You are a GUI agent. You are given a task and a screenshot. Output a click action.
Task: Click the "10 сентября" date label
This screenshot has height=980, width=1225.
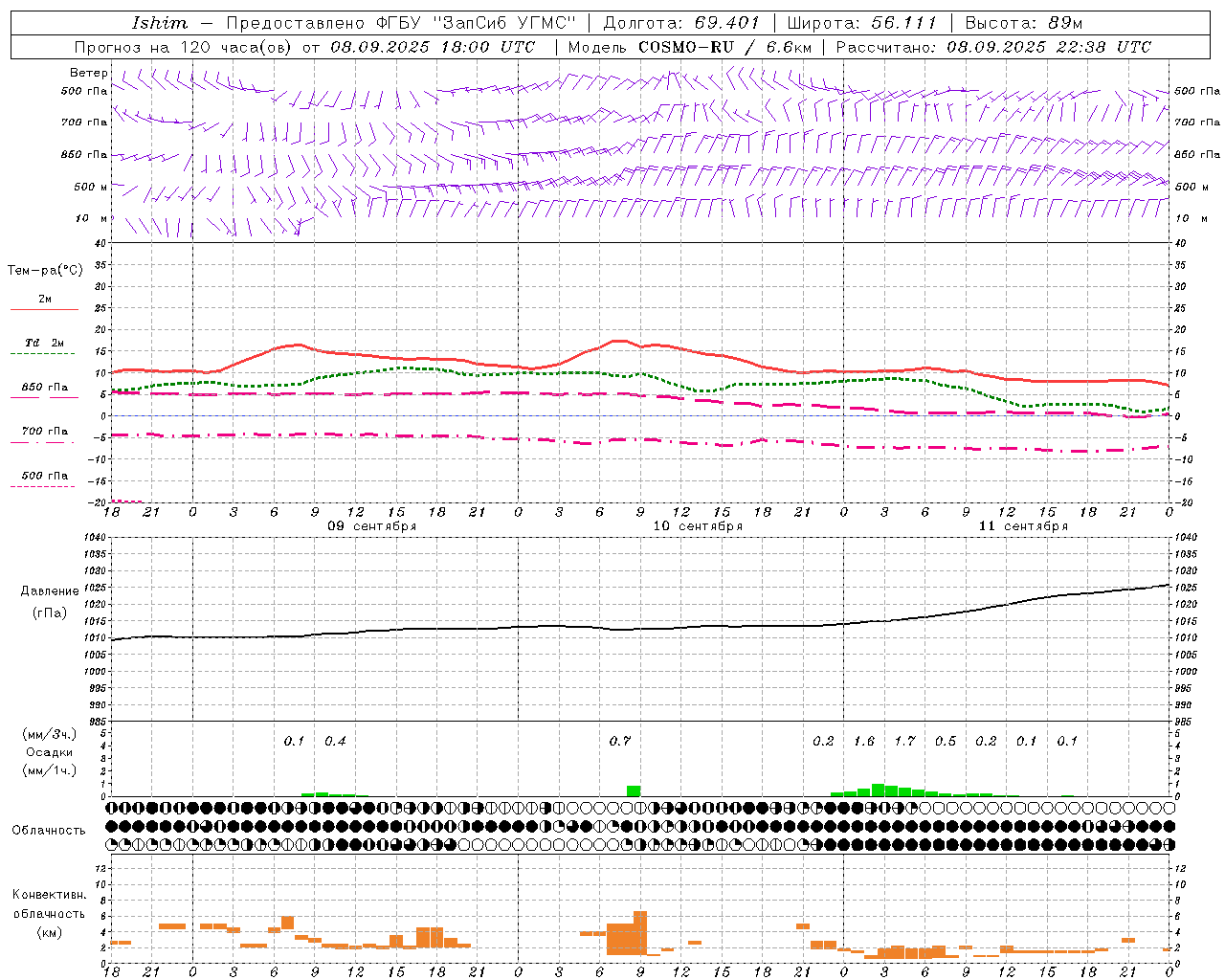click(698, 526)
